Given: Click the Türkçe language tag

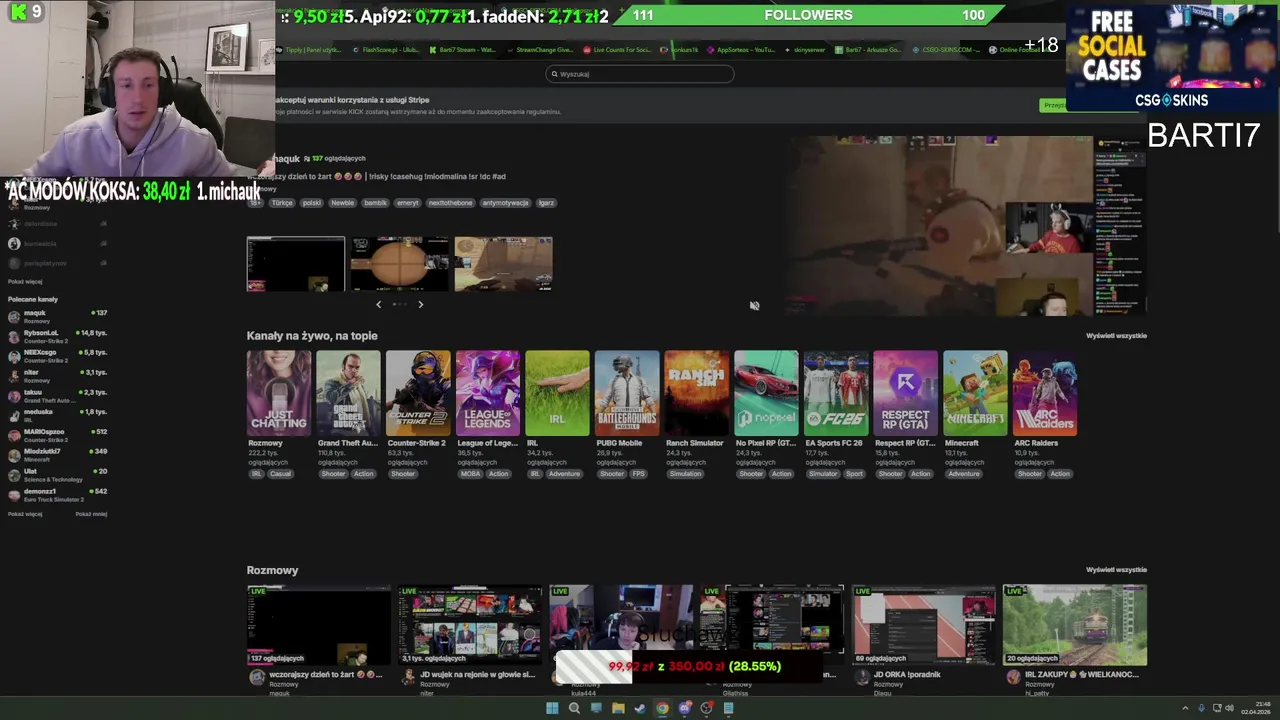Looking at the screenshot, I should click(x=282, y=203).
